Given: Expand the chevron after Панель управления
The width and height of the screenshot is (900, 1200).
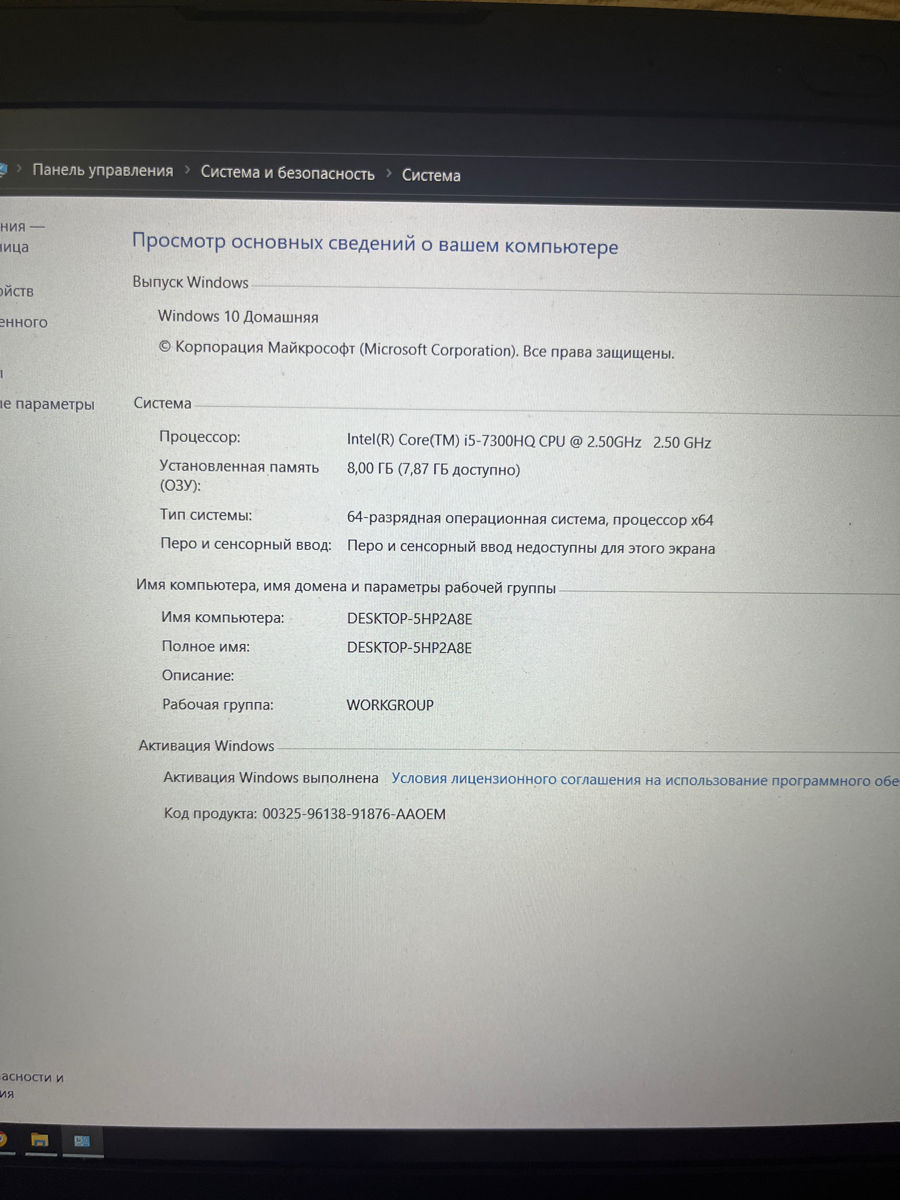Looking at the screenshot, I should tap(186, 171).
